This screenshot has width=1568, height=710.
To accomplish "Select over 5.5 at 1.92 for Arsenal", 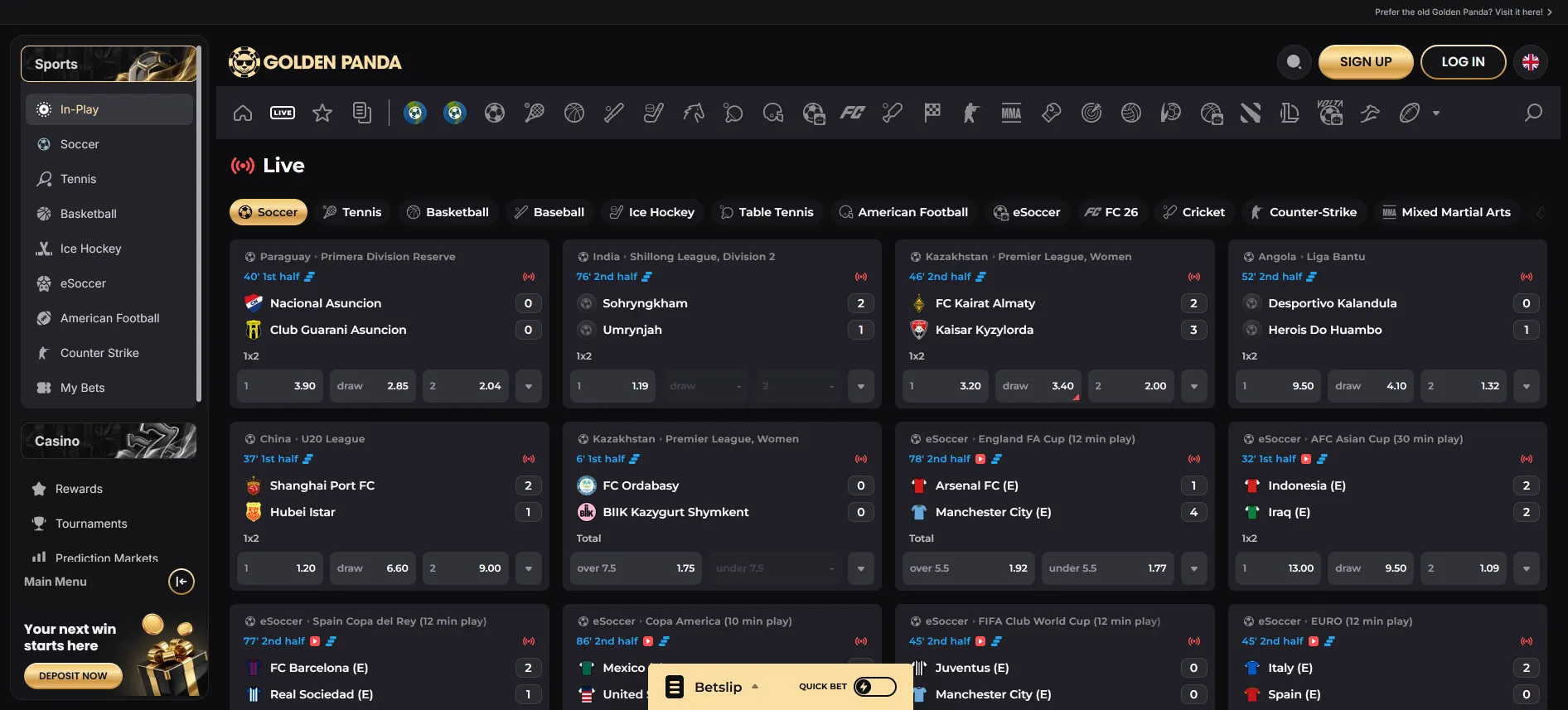I will [x=969, y=568].
